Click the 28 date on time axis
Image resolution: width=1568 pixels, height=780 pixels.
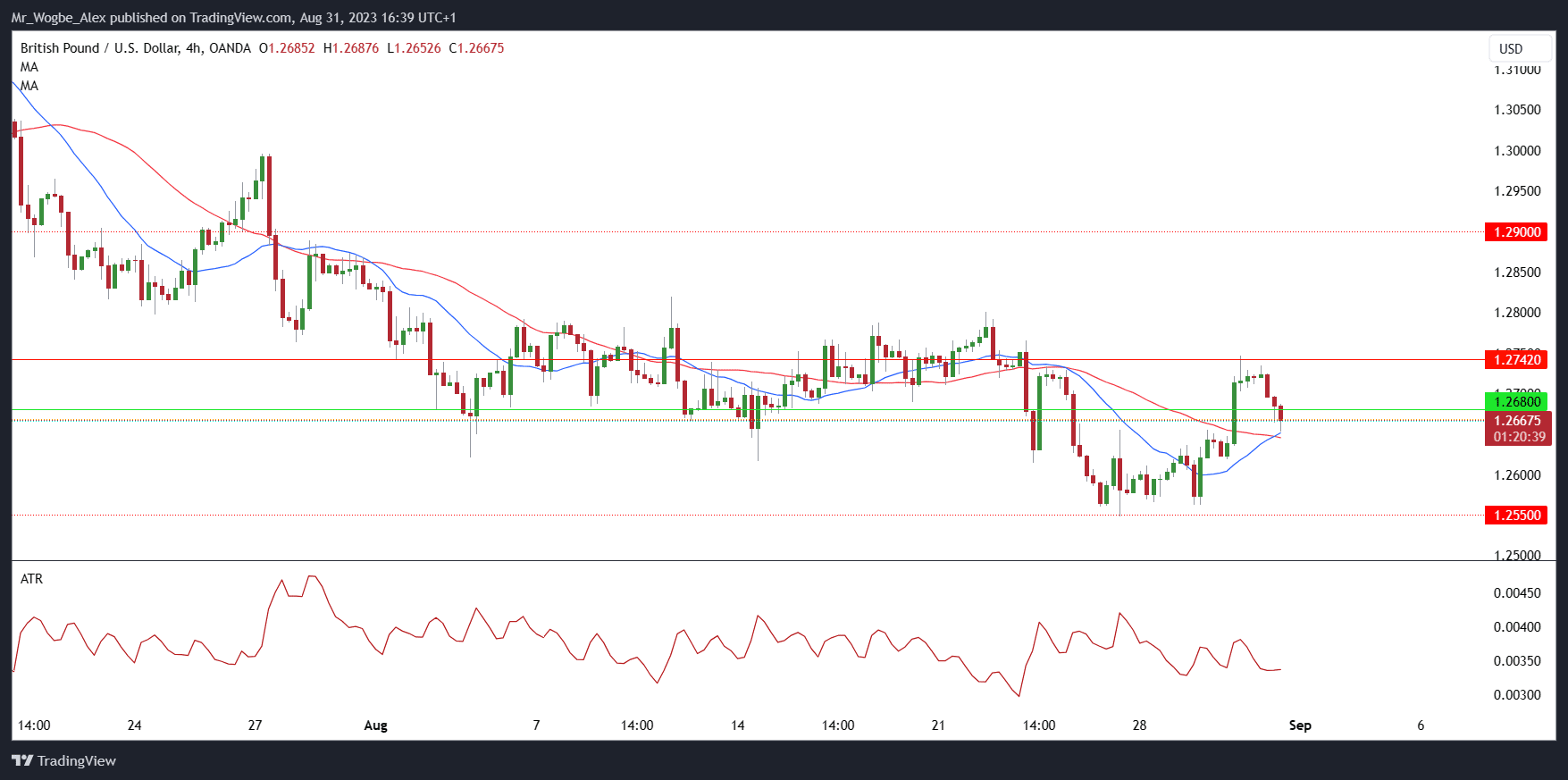click(1139, 725)
